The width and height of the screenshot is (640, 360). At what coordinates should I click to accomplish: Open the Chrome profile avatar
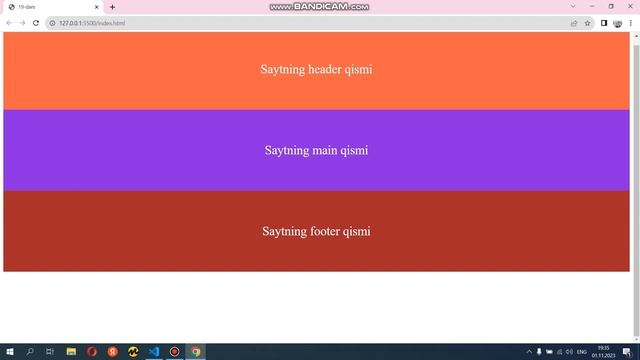pos(618,23)
